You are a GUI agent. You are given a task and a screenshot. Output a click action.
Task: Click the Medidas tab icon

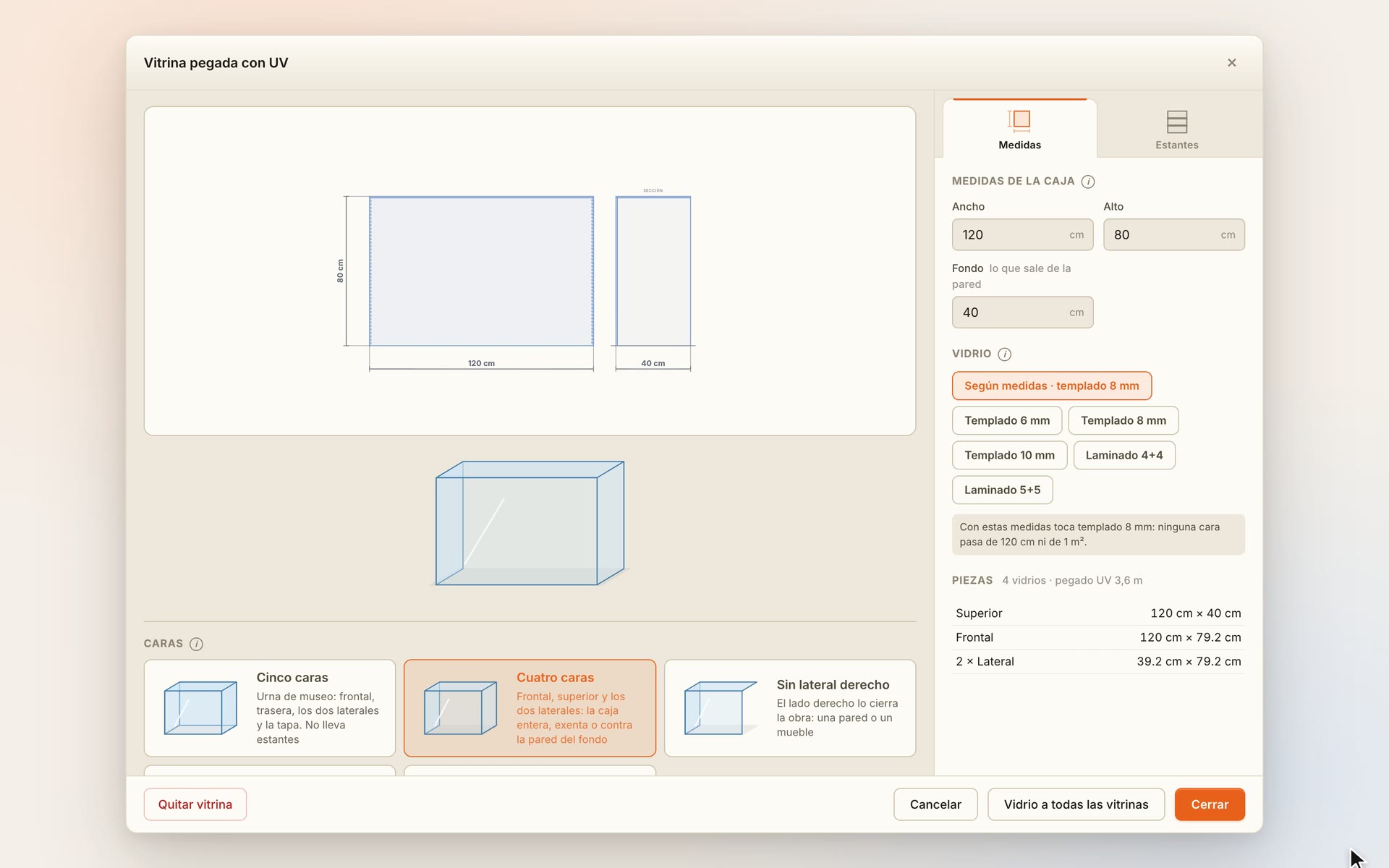(x=1019, y=120)
